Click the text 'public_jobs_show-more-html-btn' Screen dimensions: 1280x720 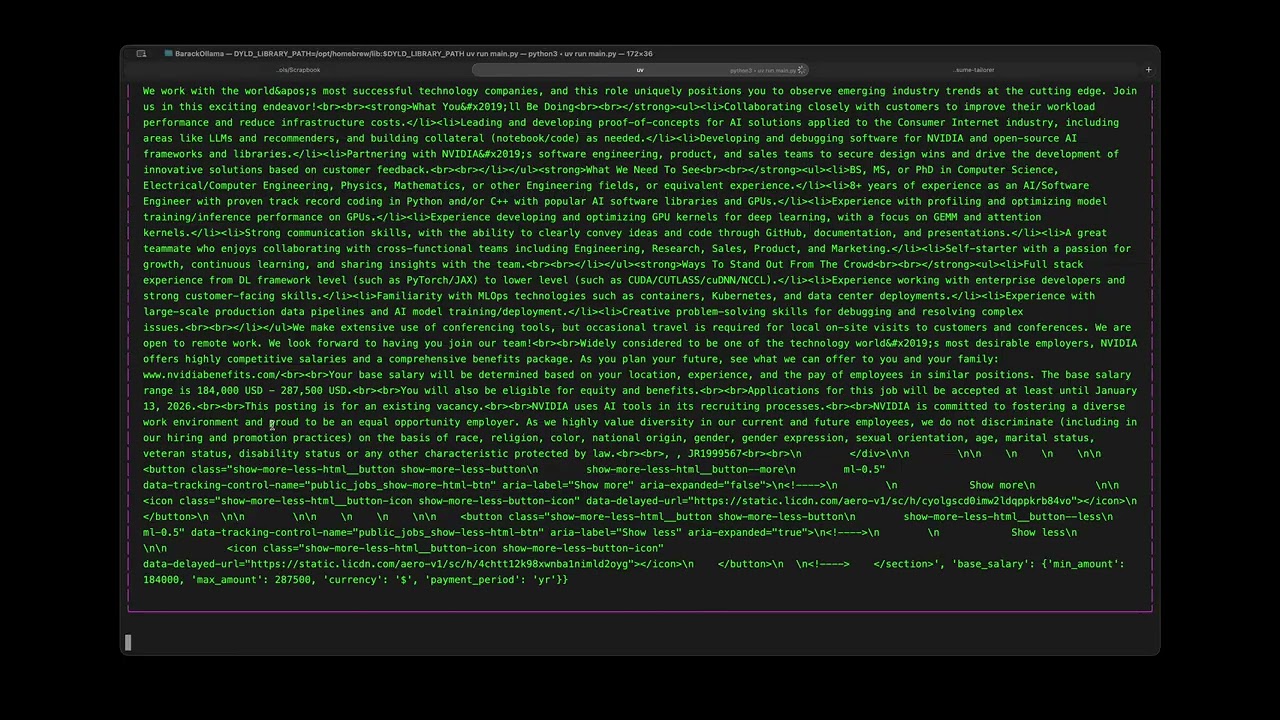pyautogui.click(x=403, y=485)
